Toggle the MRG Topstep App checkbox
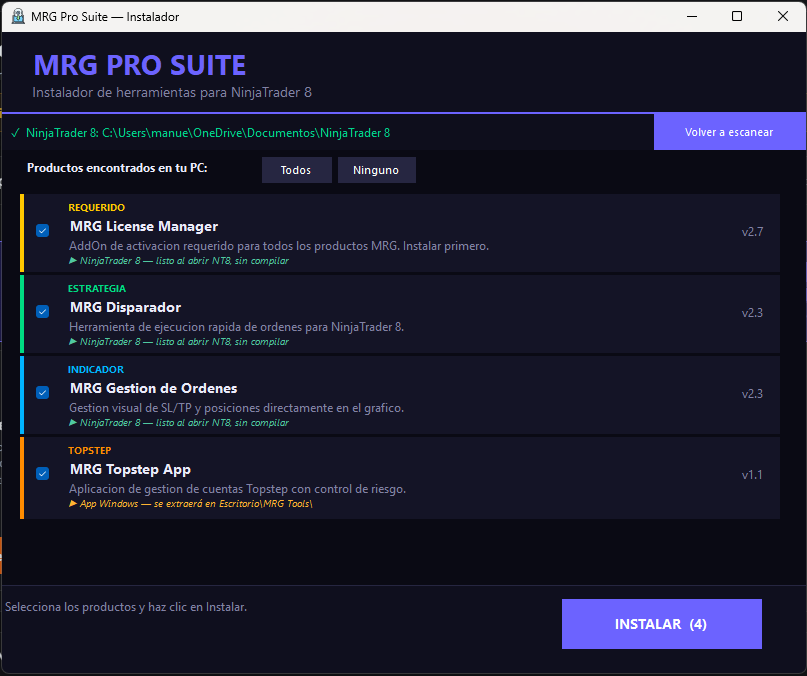This screenshot has height=676, width=807. [43, 473]
